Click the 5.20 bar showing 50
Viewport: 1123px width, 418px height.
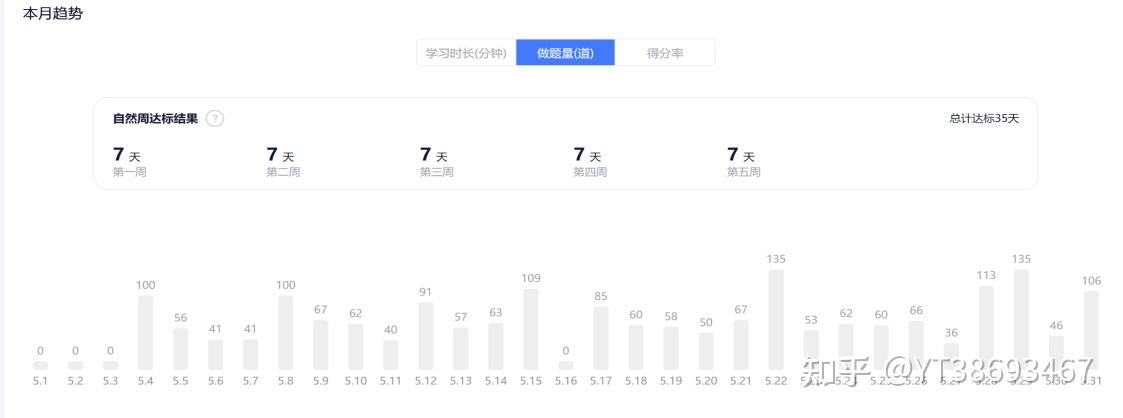point(706,351)
